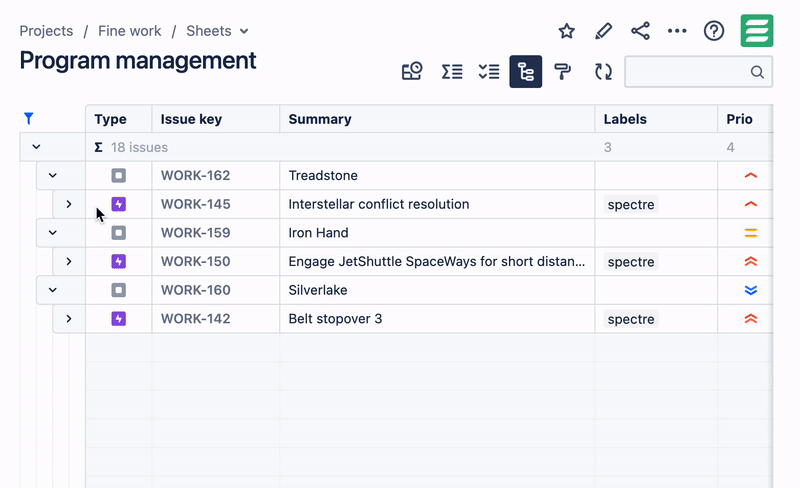
Task: Click the spectre label on WORK-145
Action: [x=631, y=204]
